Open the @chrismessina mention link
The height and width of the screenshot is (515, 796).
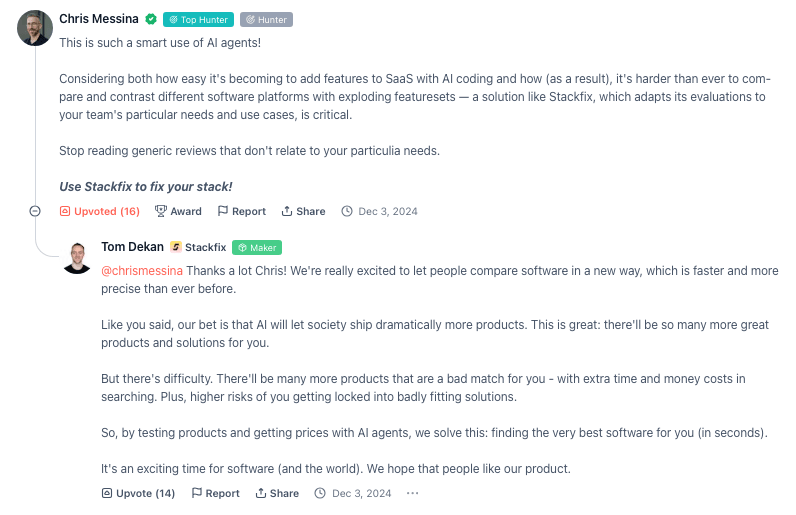(x=142, y=271)
